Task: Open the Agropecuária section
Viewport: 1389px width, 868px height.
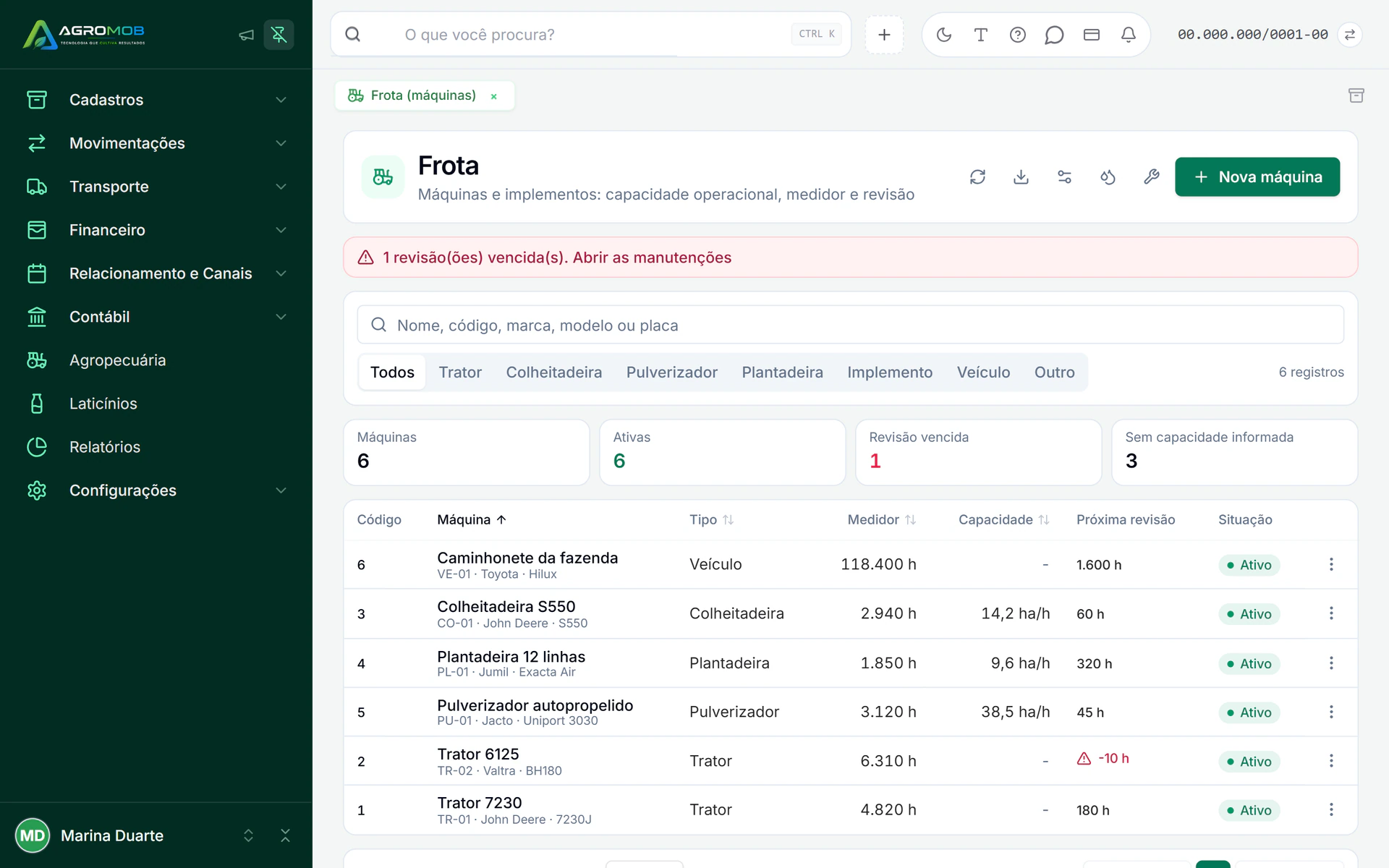Action: pos(156,360)
